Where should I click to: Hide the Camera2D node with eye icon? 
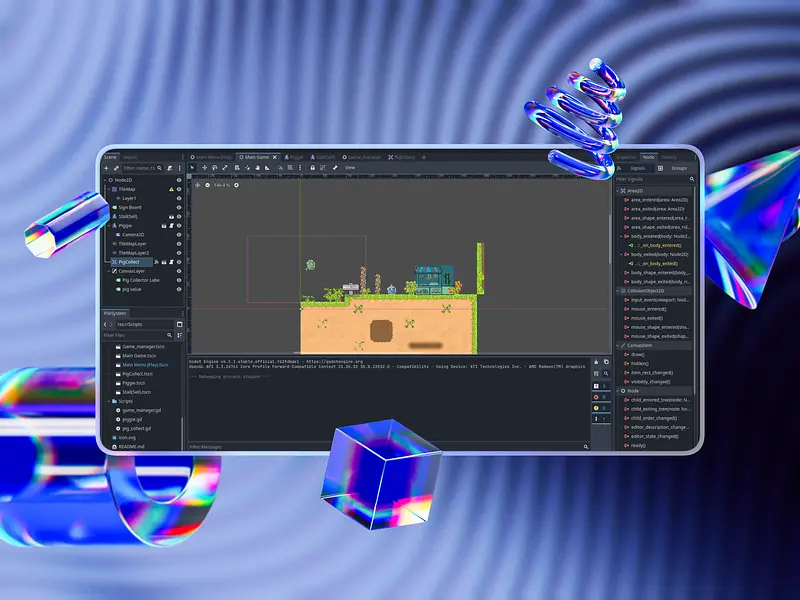179,234
